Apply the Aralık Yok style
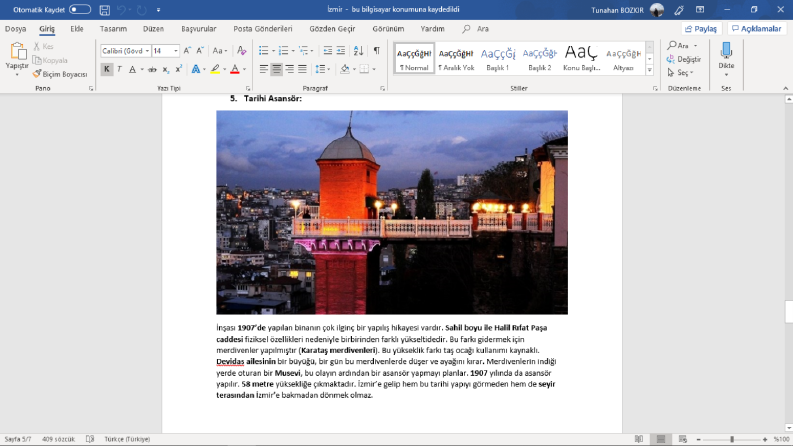 (456, 59)
